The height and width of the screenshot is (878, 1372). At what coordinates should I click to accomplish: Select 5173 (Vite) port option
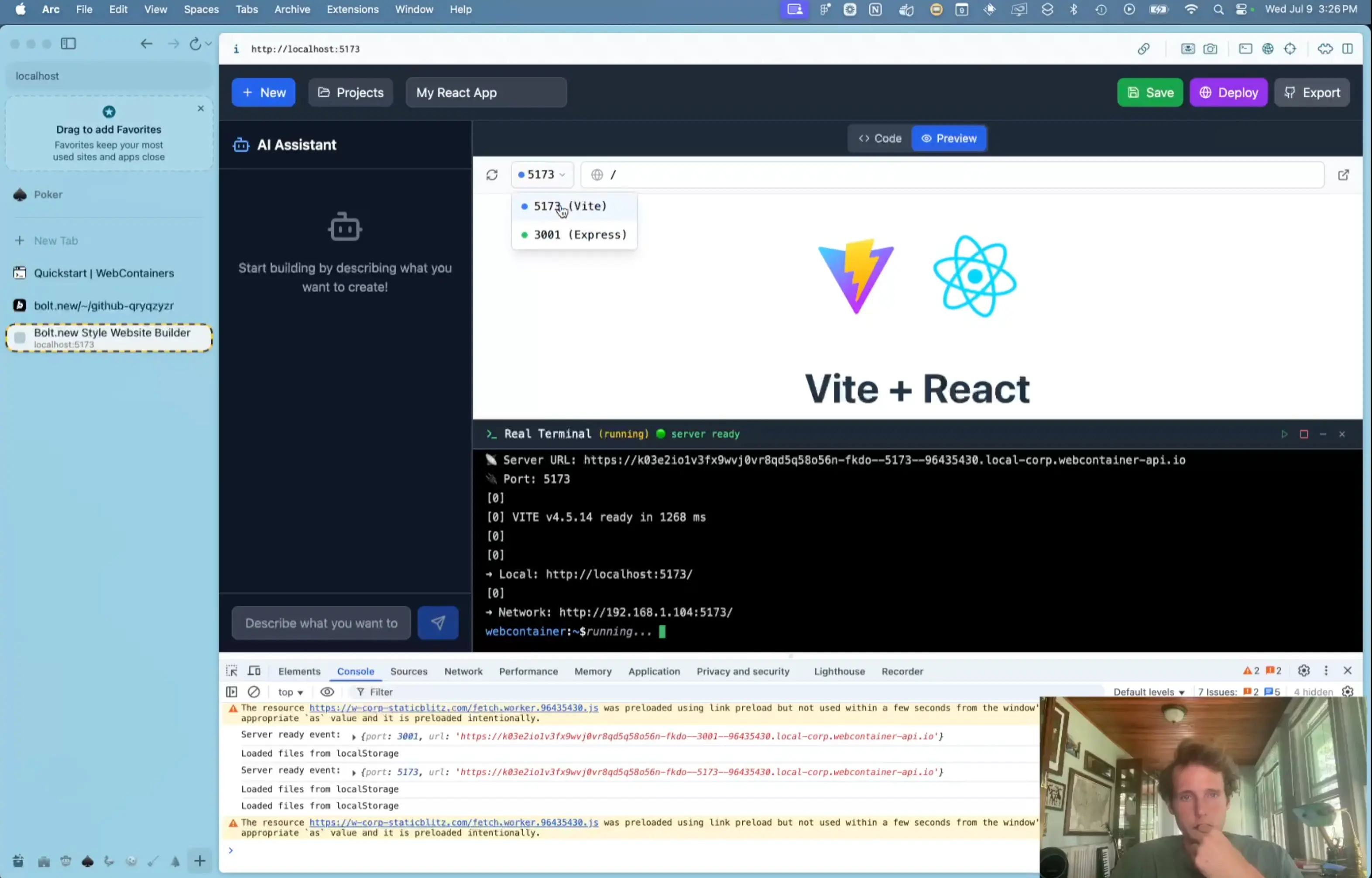click(x=574, y=206)
